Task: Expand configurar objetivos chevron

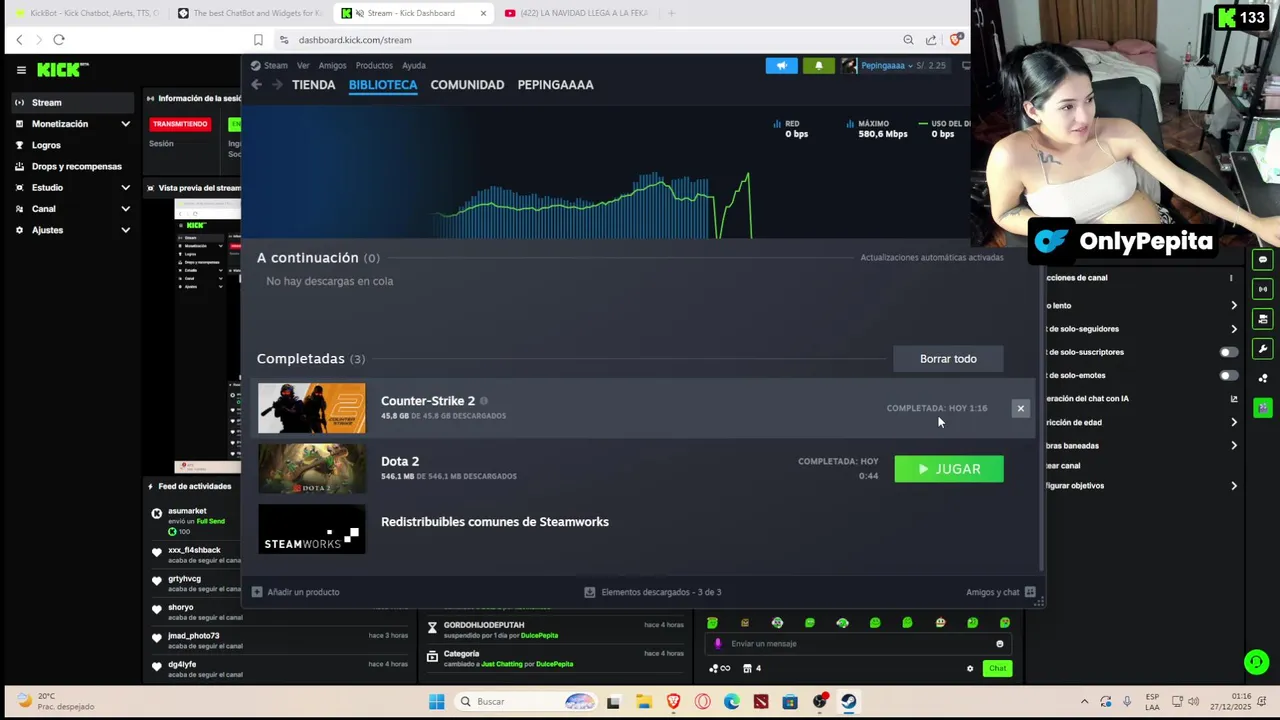Action: tap(1233, 486)
